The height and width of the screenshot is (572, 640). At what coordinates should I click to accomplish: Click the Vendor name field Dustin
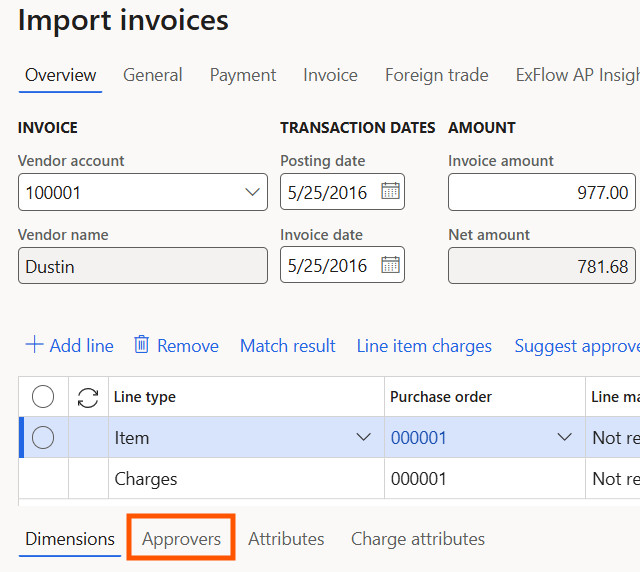(143, 266)
